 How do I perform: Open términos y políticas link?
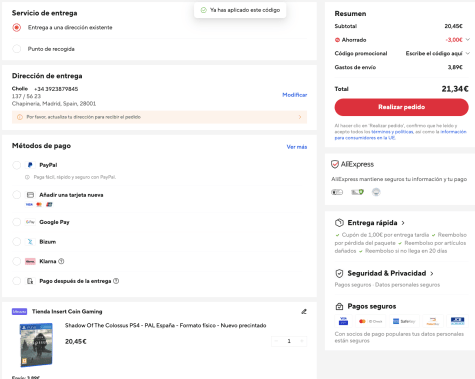pyautogui.click(x=392, y=132)
